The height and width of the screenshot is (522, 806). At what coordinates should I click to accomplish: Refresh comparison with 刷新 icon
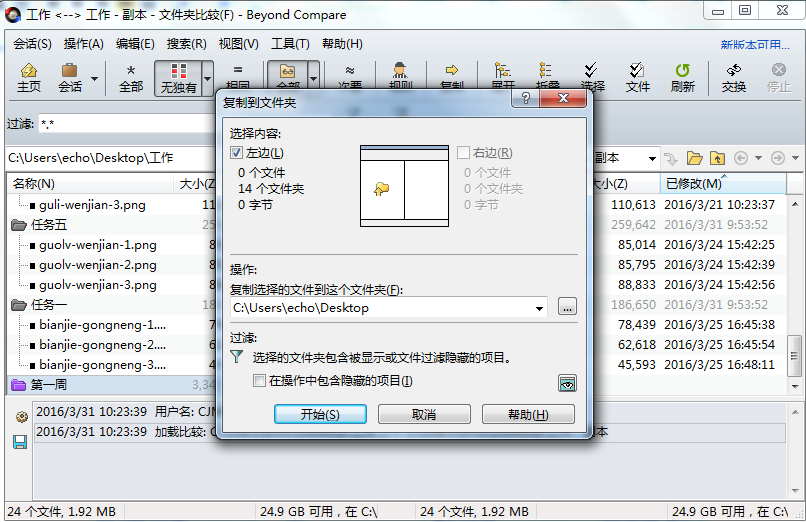[683, 78]
